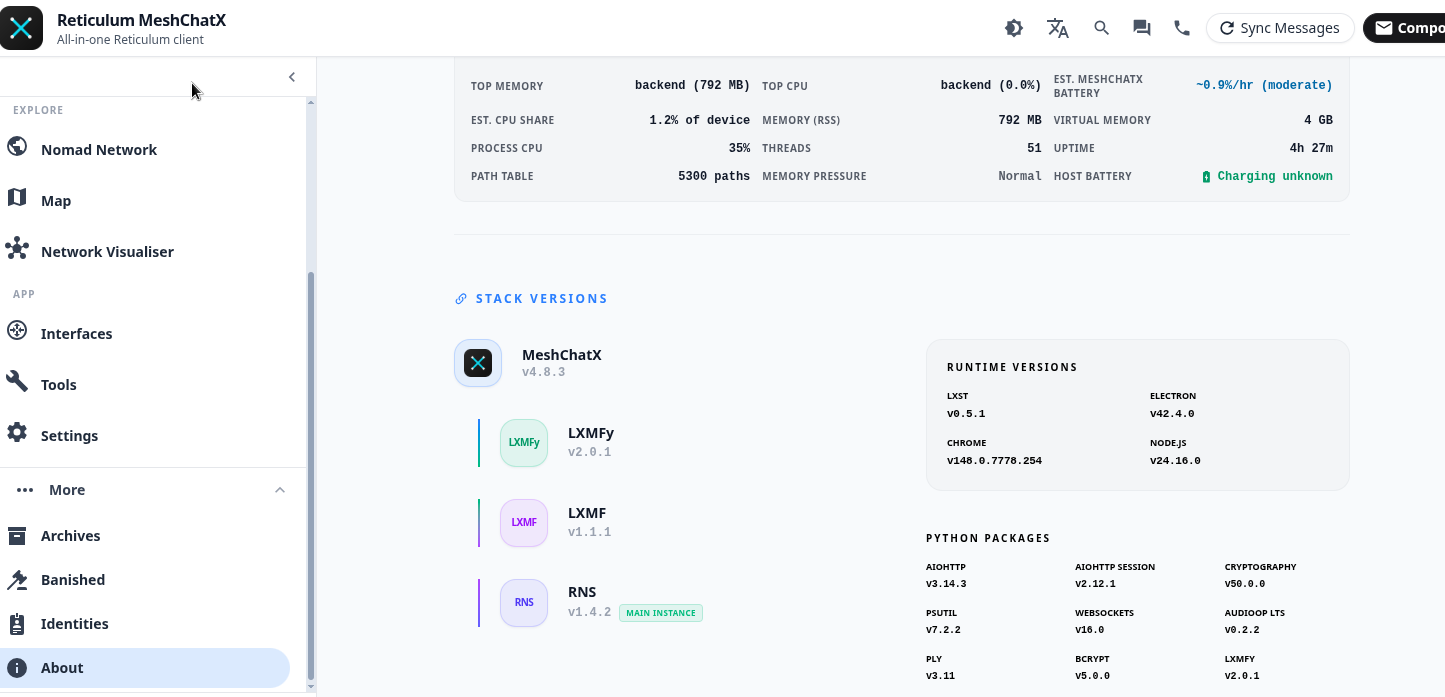Image resolution: width=1445 pixels, height=697 pixels.
Task: Click the Top Memory backend (792 MB) value
Action: [x=692, y=86]
